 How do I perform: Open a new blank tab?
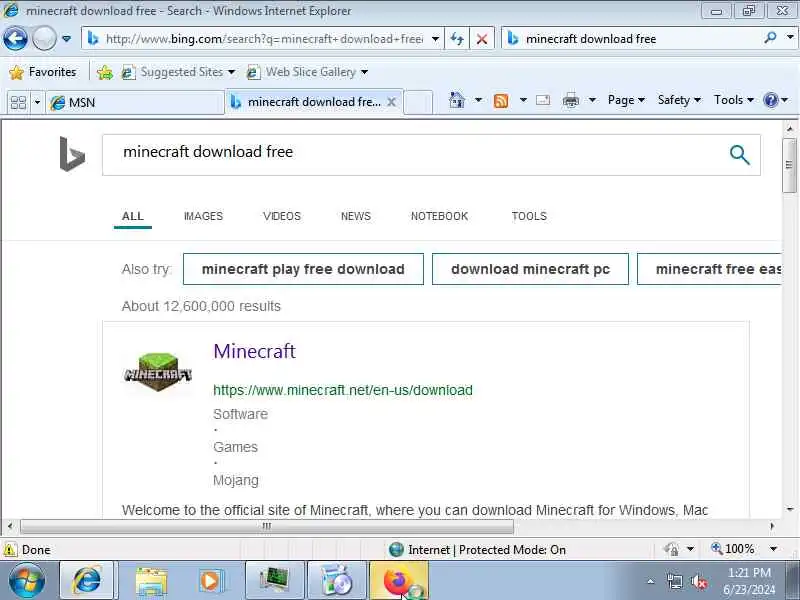(x=418, y=102)
